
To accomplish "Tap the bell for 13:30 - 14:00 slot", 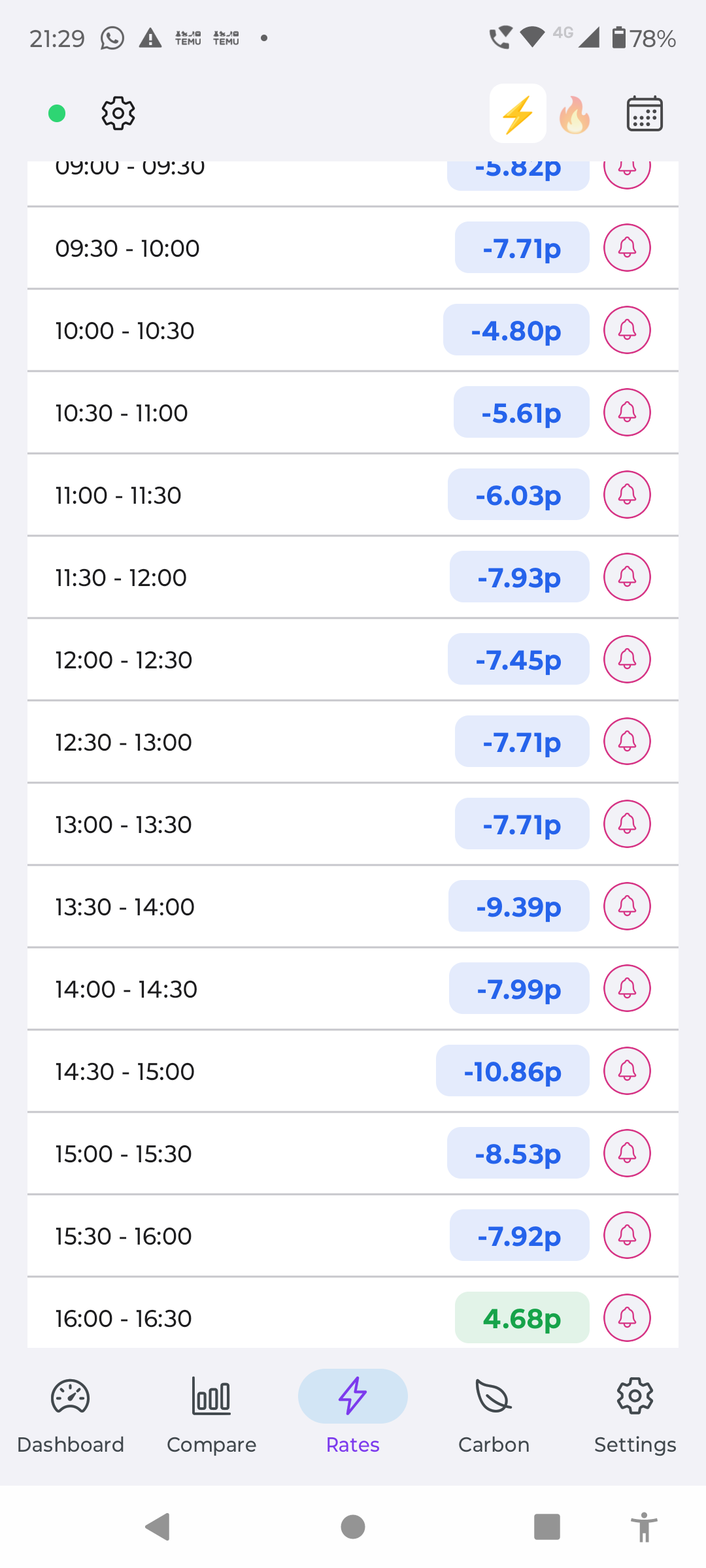I will (627, 906).
